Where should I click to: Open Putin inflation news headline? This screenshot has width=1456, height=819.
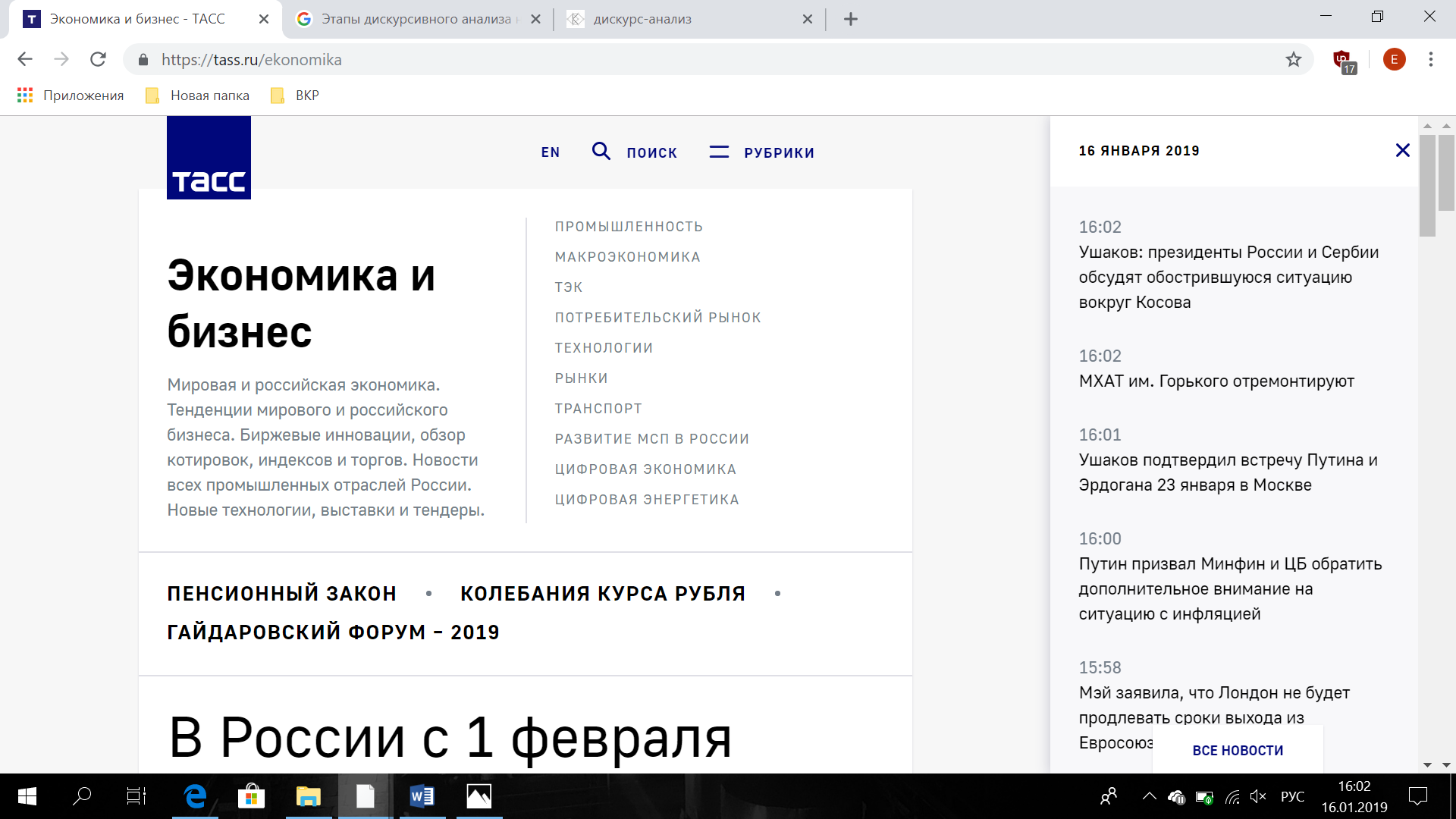1230,589
